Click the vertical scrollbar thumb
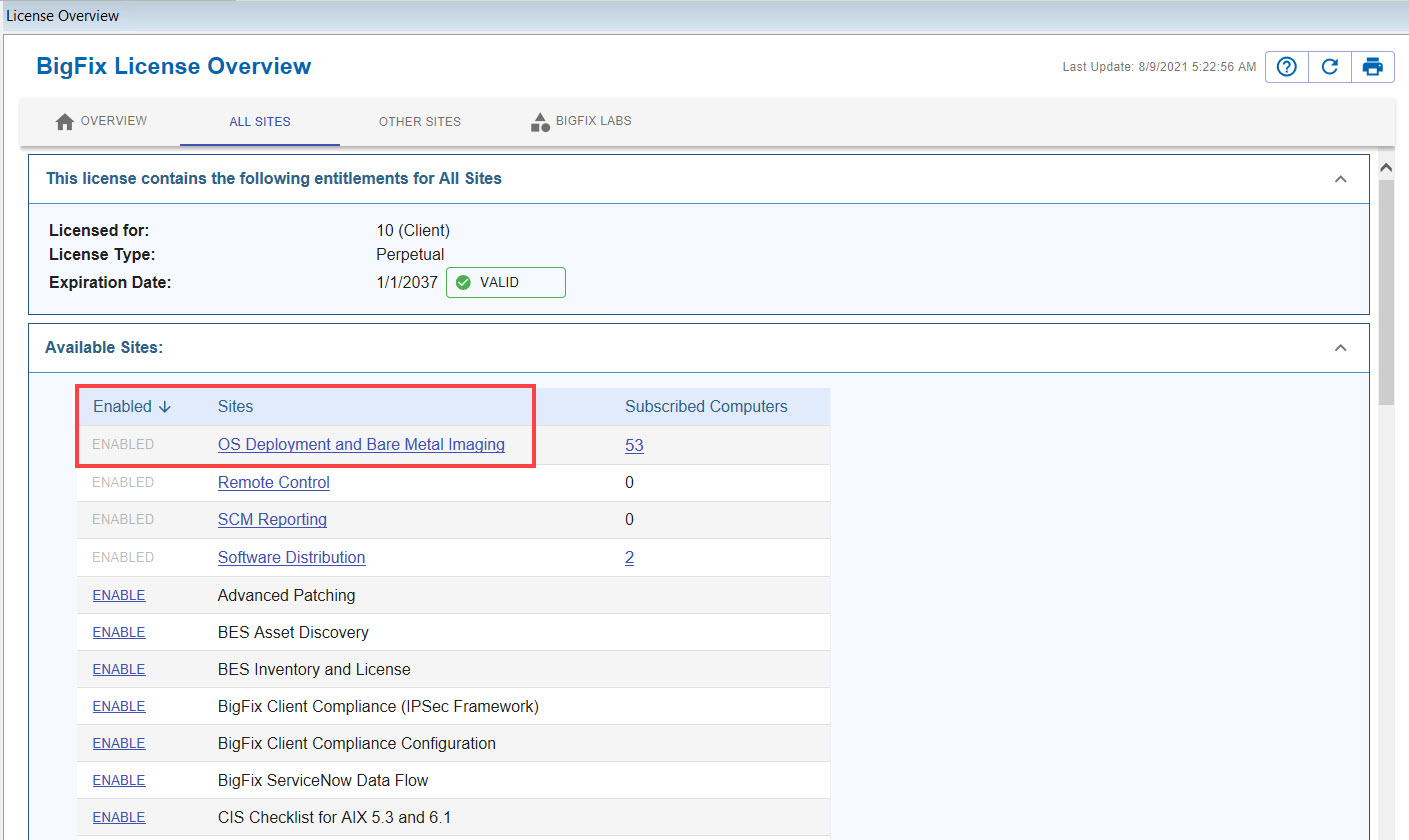This screenshot has height=840, width=1409. pyautogui.click(x=1386, y=292)
